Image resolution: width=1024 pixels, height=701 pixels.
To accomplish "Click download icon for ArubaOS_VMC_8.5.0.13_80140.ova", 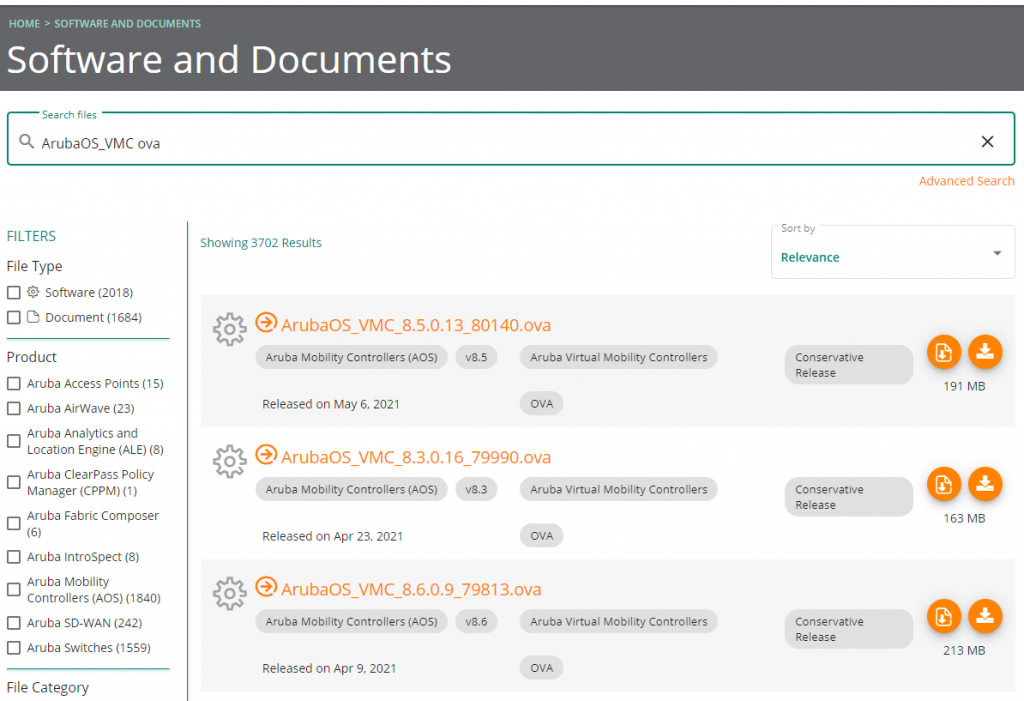I will 985,352.
